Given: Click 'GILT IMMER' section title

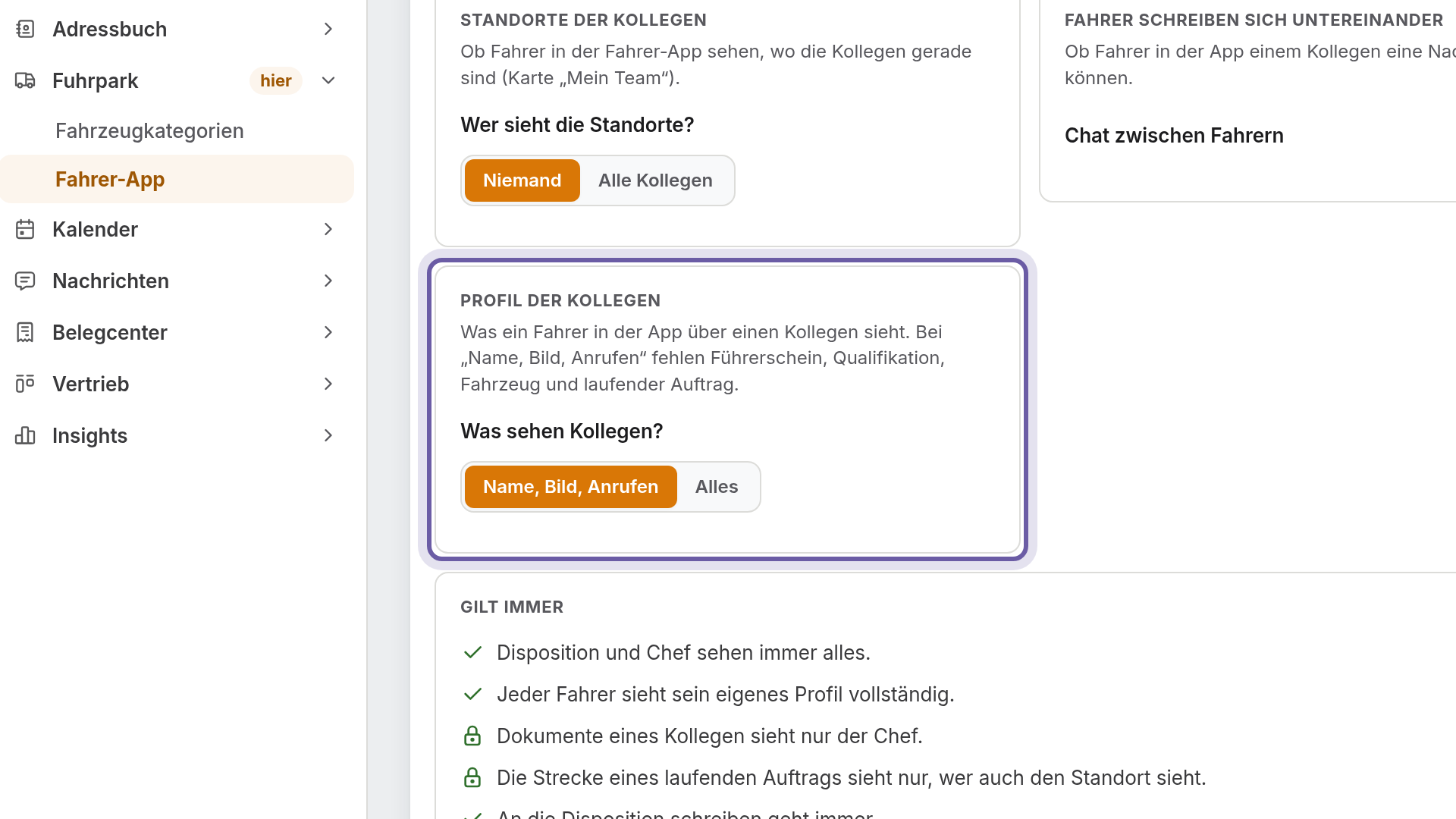Looking at the screenshot, I should (x=512, y=607).
